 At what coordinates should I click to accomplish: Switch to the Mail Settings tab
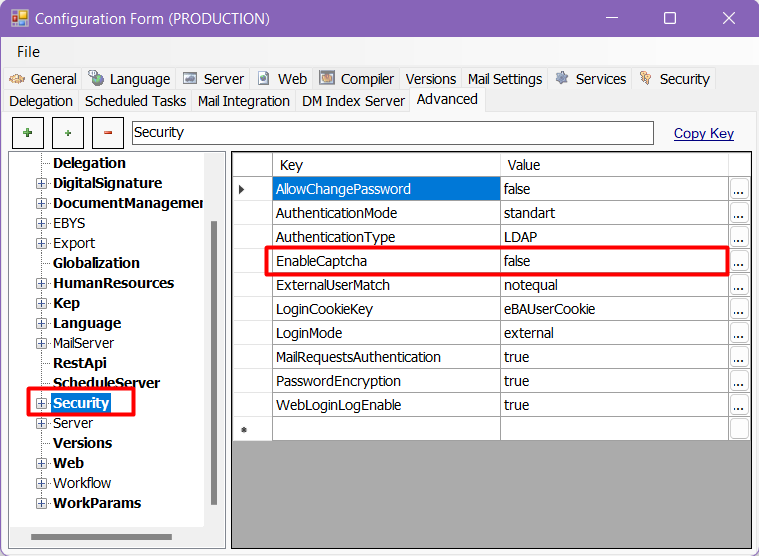[x=504, y=79]
